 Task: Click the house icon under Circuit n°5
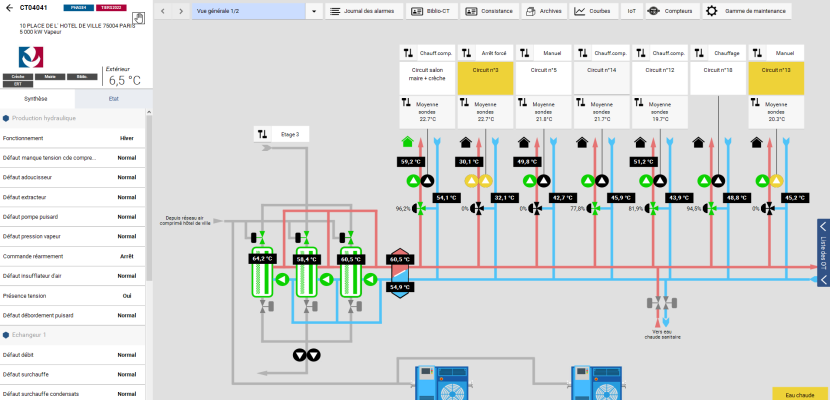[524, 142]
